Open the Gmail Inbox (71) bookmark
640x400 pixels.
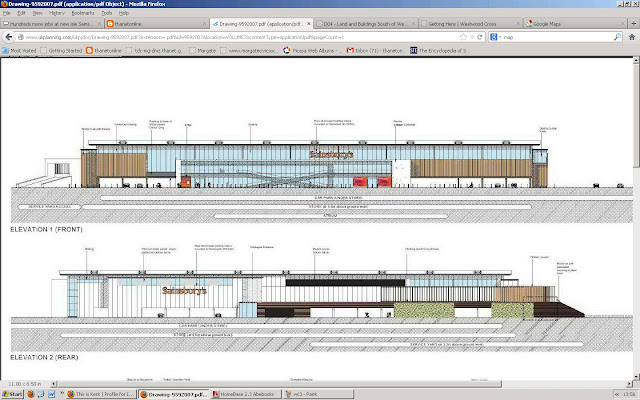click(x=376, y=50)
